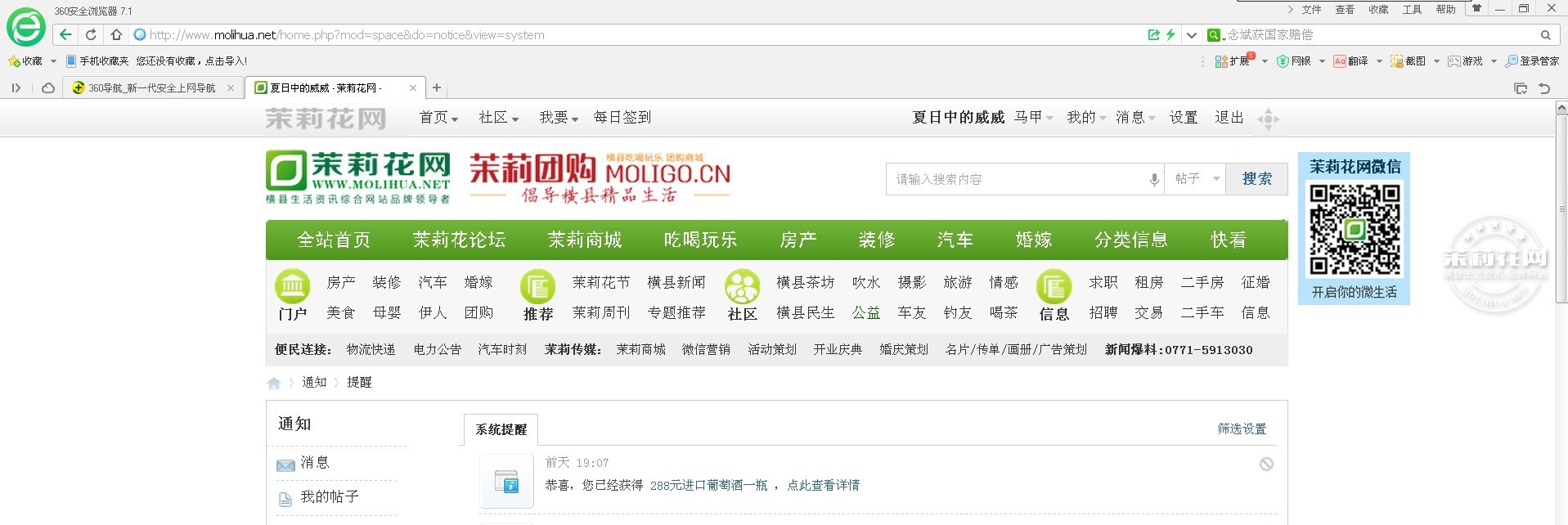Click the site navigation compass icon
1568x525 pixels.
pyautogui.click(x=1268, y=119)
